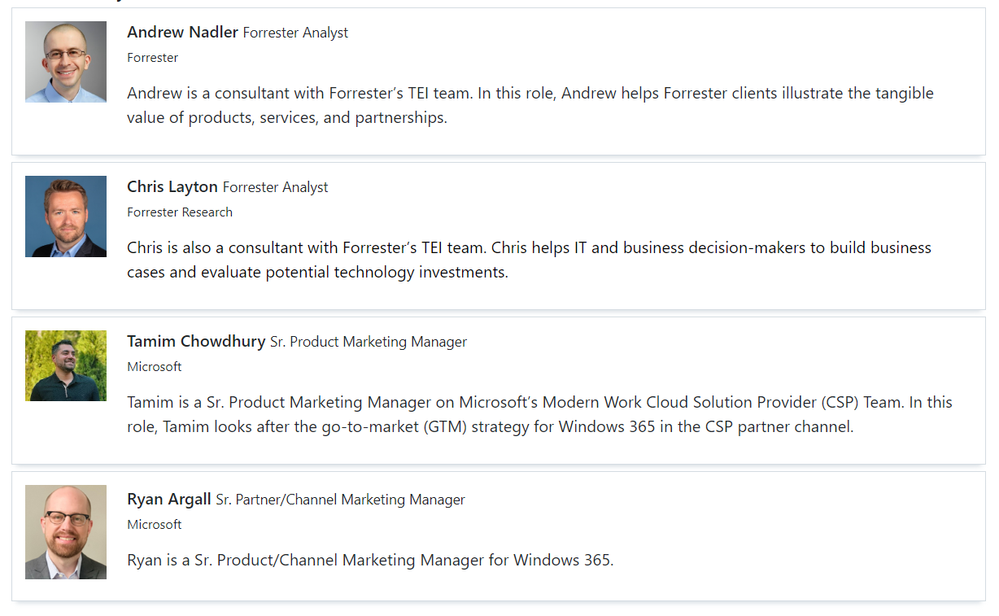This screenshot has height=616, width=999.
Task: Click the Forrester Research company label
Action: (180, 212)
